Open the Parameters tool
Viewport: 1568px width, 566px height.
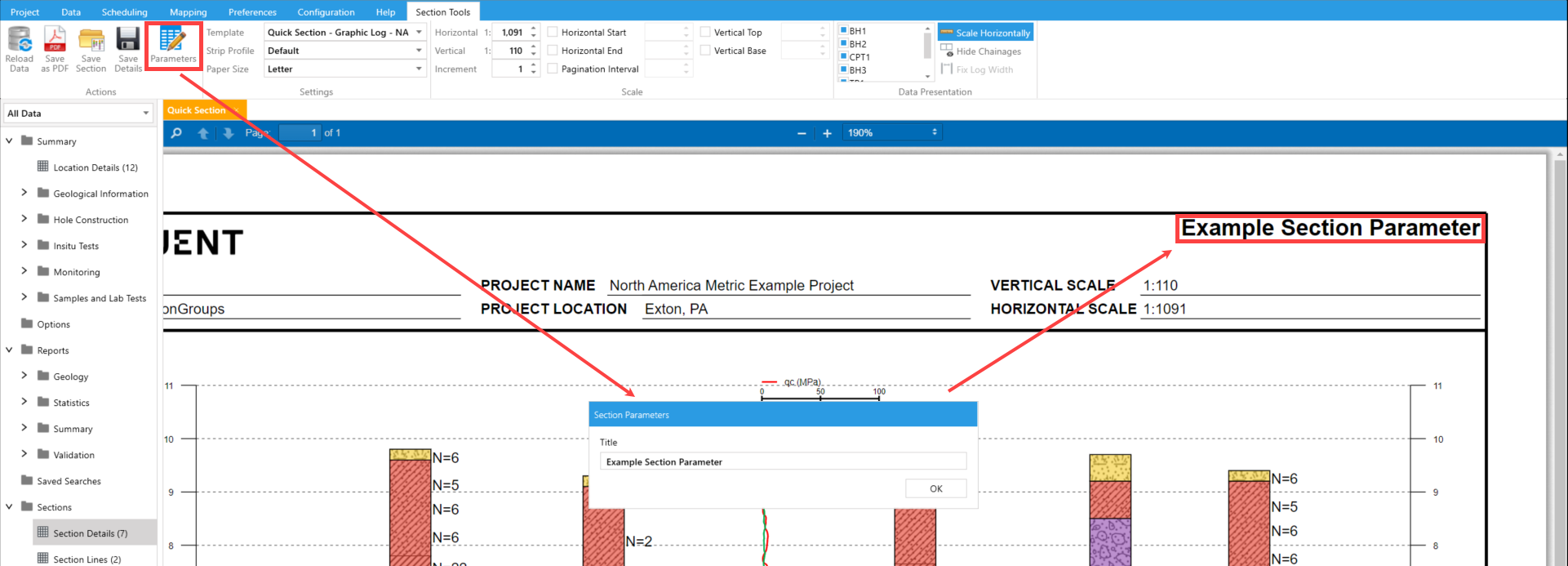pos(173,45)
